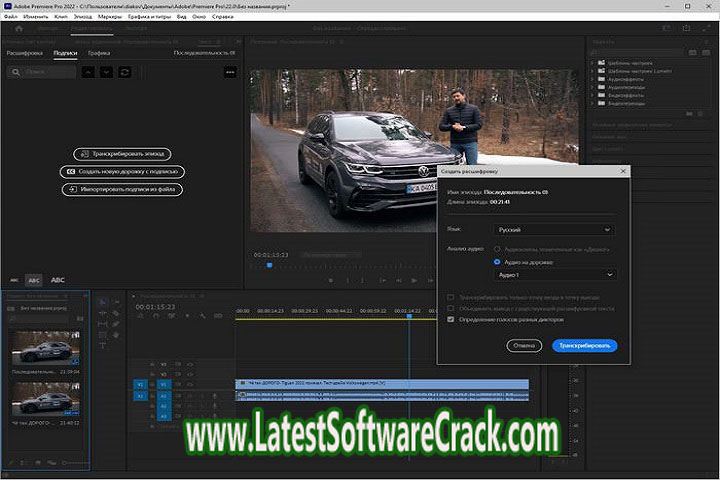Open the 'Маркеры' menu
Screen dimensions: 720x480
[110, 17]
